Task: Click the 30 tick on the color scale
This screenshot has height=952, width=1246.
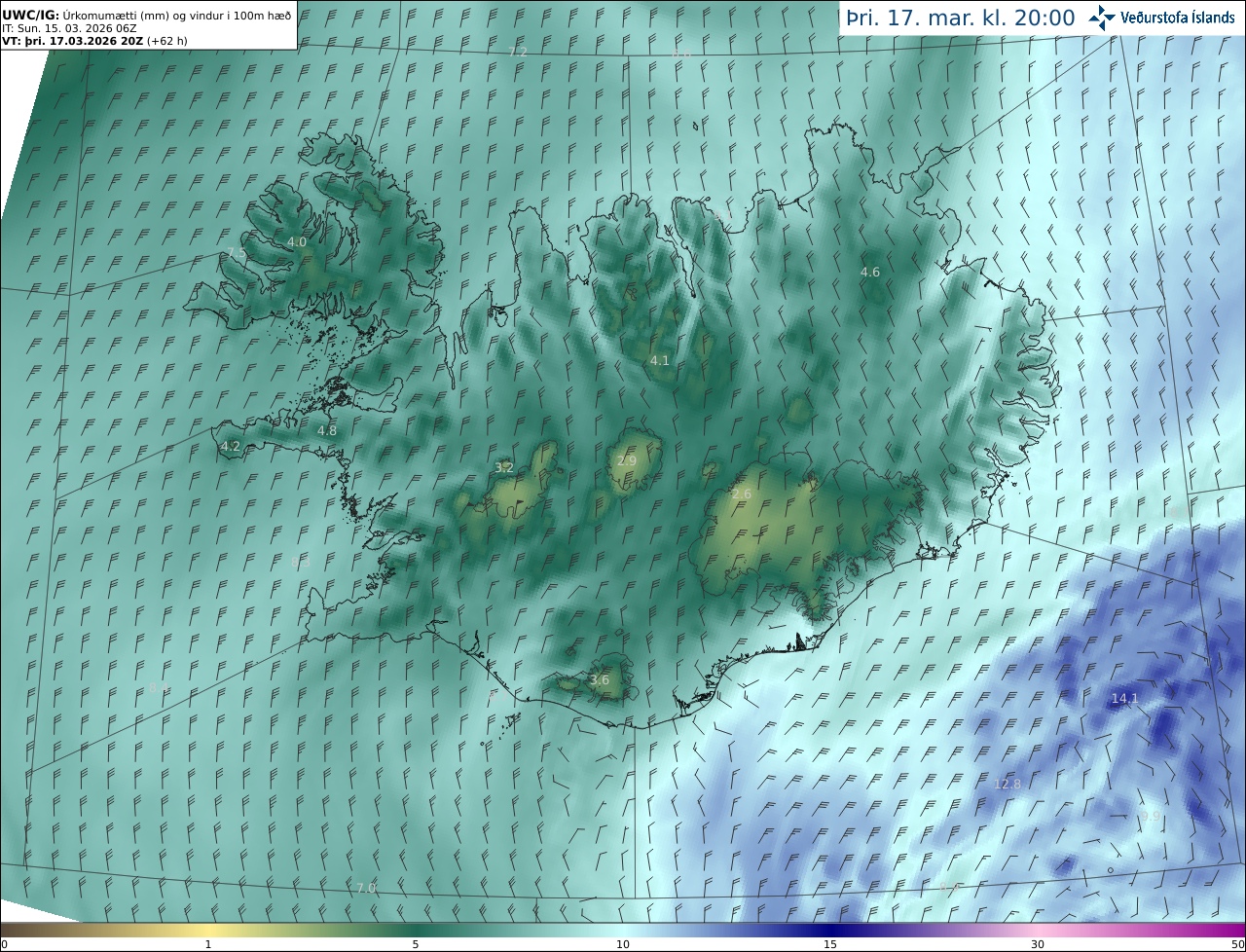Action: point(1038,944)
